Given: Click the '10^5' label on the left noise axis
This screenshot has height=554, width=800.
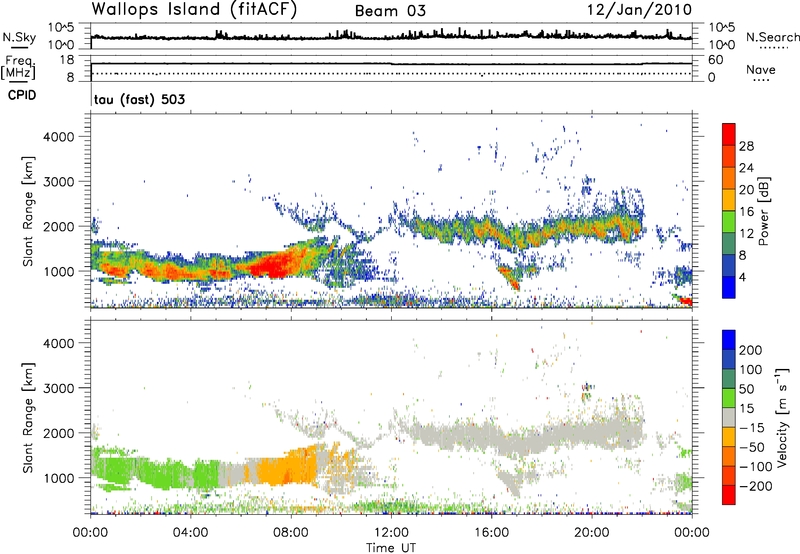Looking at the screenshot, I should click(x=60, y=28).
